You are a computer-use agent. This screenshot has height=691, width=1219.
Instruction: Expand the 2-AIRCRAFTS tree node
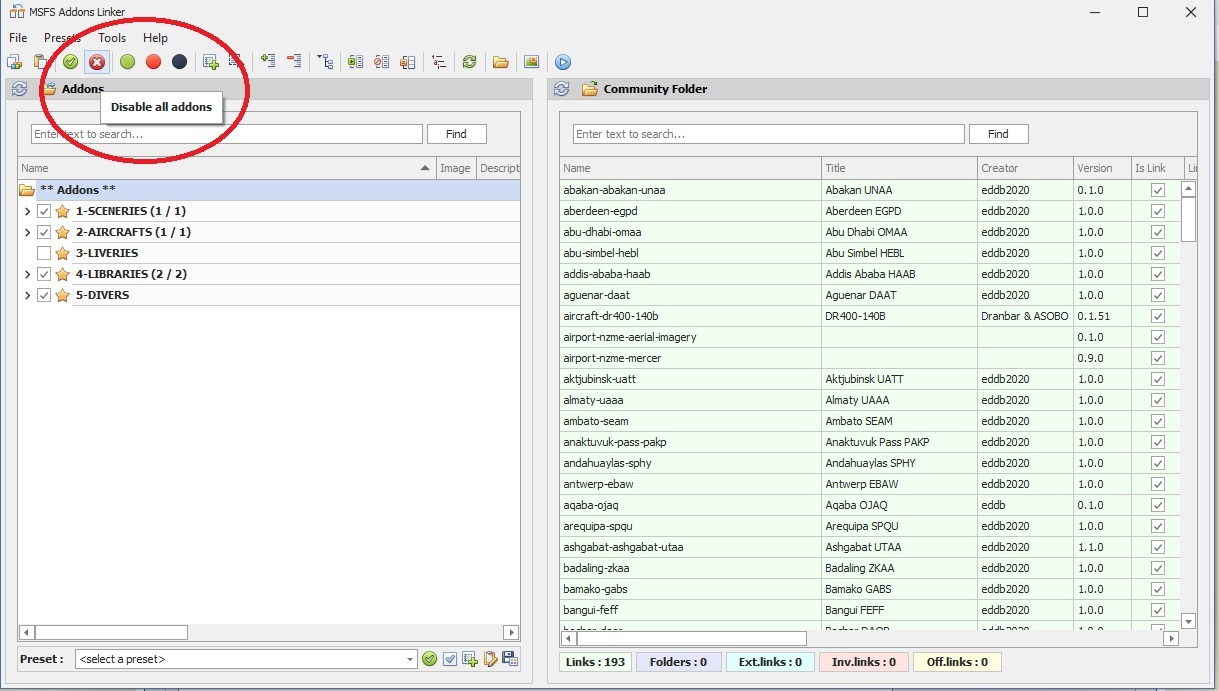pyautogui.click(x=27, y=232)
